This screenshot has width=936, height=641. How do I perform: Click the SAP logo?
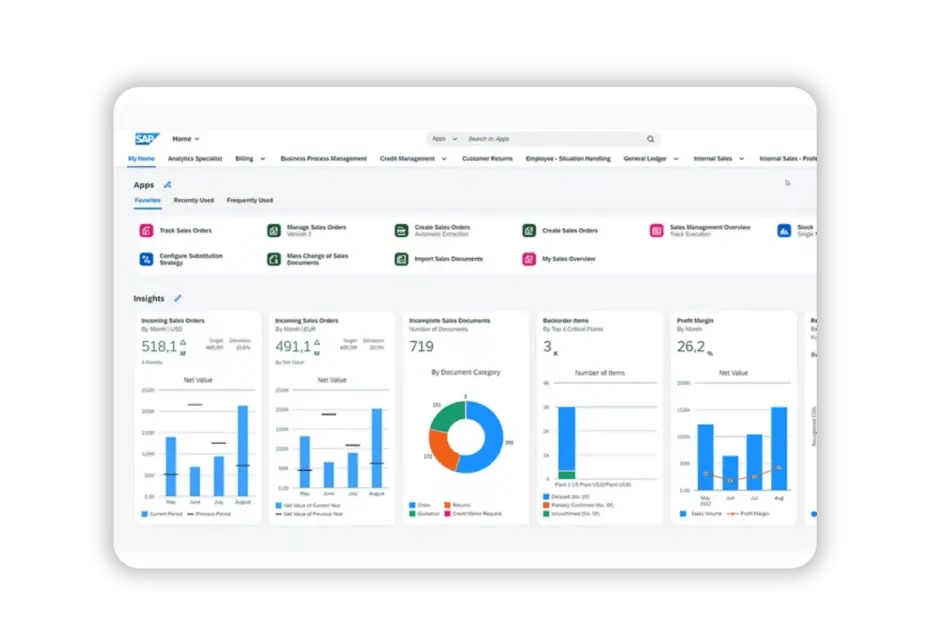147,139
